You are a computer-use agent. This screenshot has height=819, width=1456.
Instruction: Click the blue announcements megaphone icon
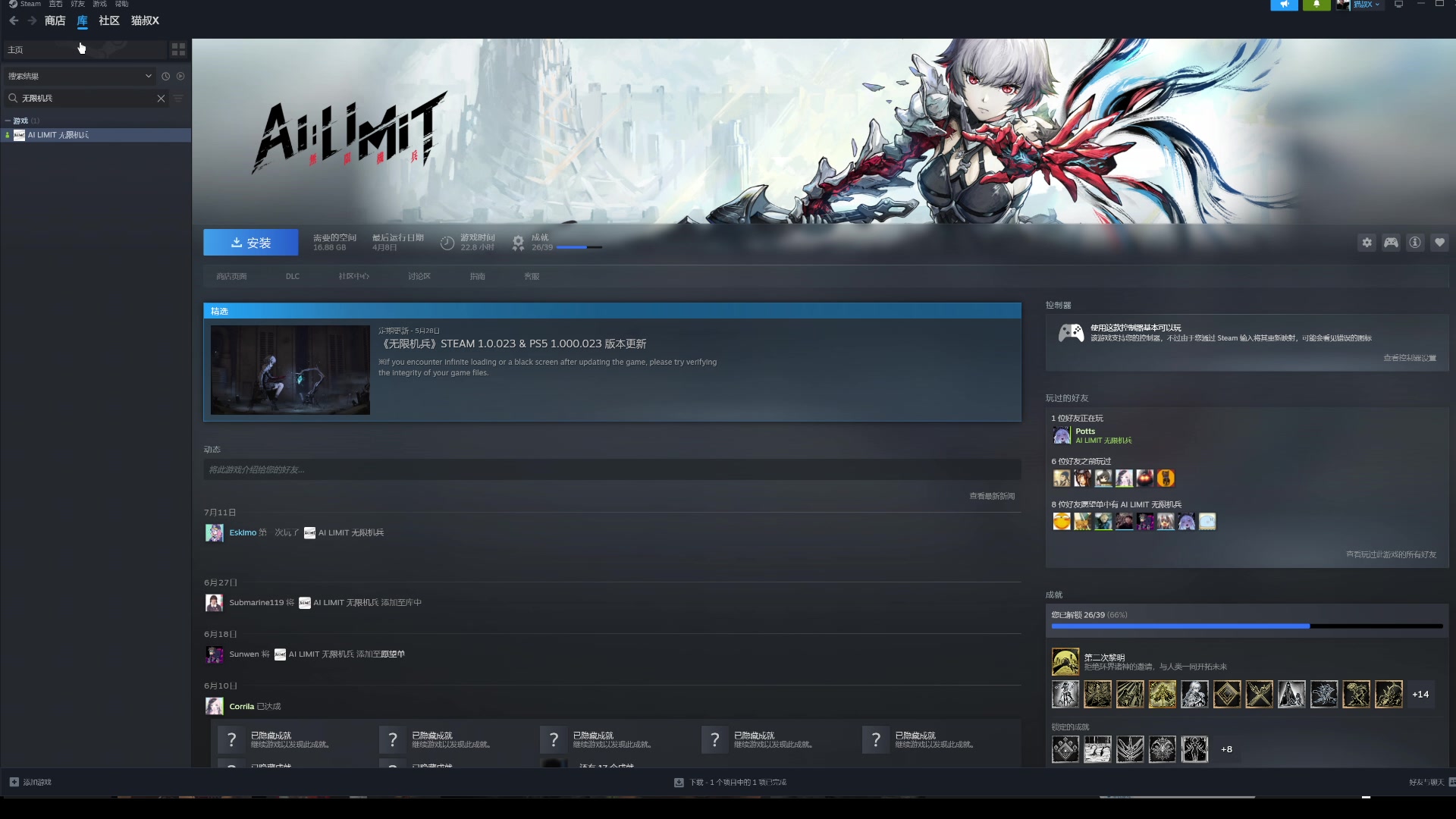(x=1285, y=5)
